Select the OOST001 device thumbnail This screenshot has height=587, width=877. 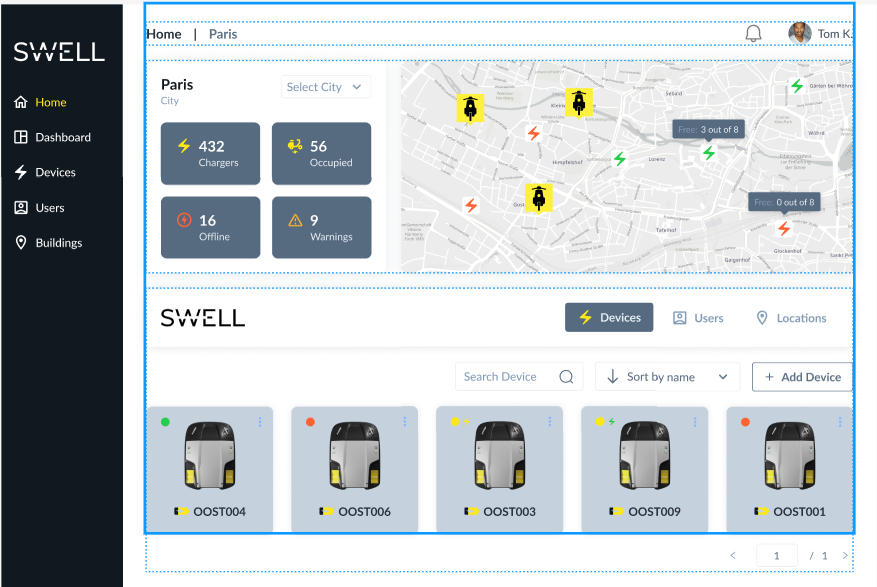point(790,456)
